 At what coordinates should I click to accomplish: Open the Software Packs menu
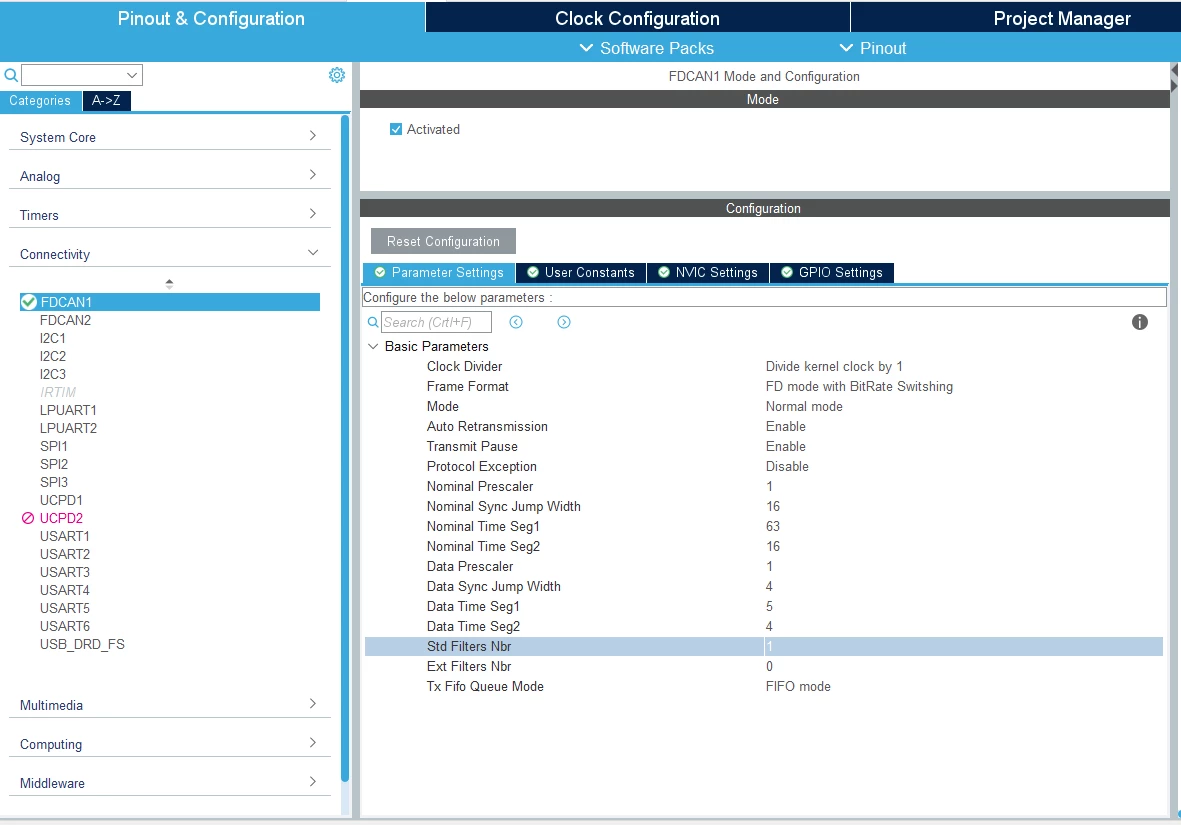click(647, 48)
